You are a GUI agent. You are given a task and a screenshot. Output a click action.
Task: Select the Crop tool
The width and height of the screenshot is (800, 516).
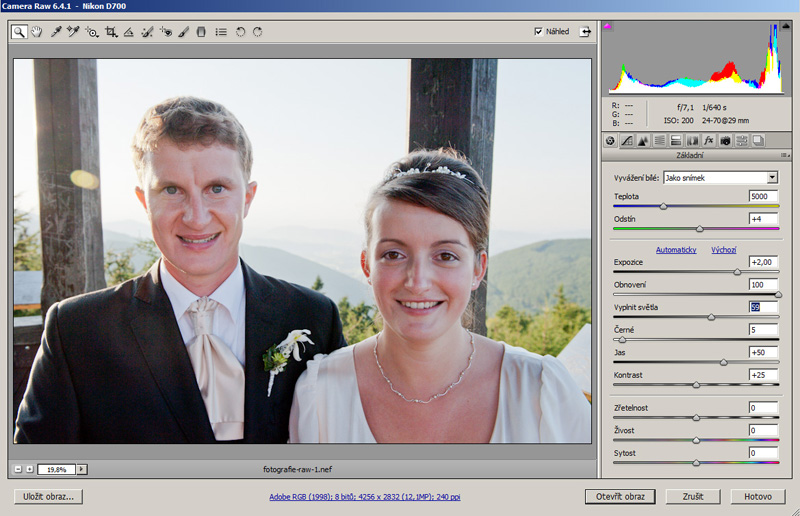coord(111,32)
